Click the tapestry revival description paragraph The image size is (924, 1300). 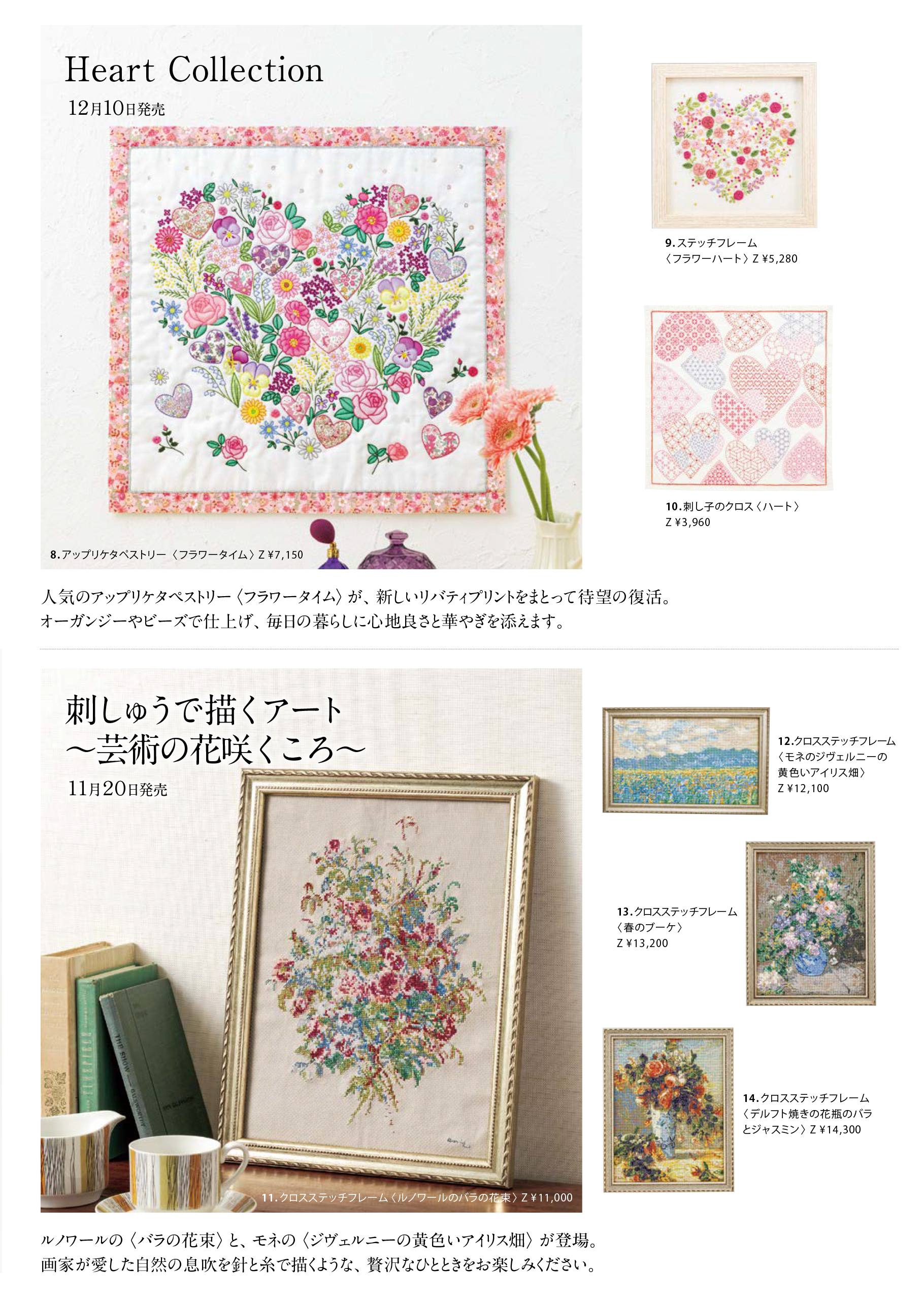coord(357,609)
